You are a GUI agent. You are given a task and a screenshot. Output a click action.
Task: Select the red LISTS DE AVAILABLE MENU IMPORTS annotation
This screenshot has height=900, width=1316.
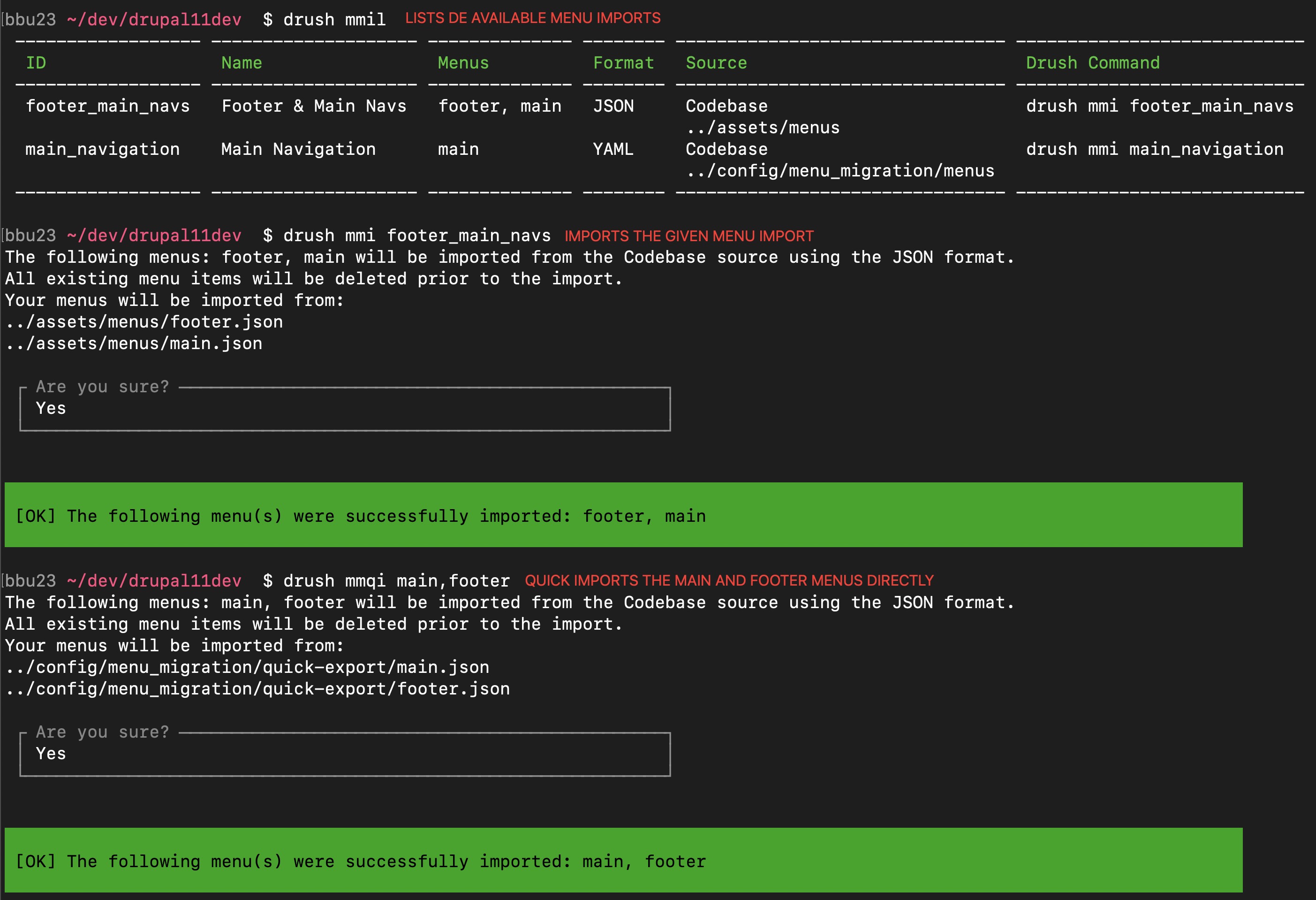click(x=532, y=17)
